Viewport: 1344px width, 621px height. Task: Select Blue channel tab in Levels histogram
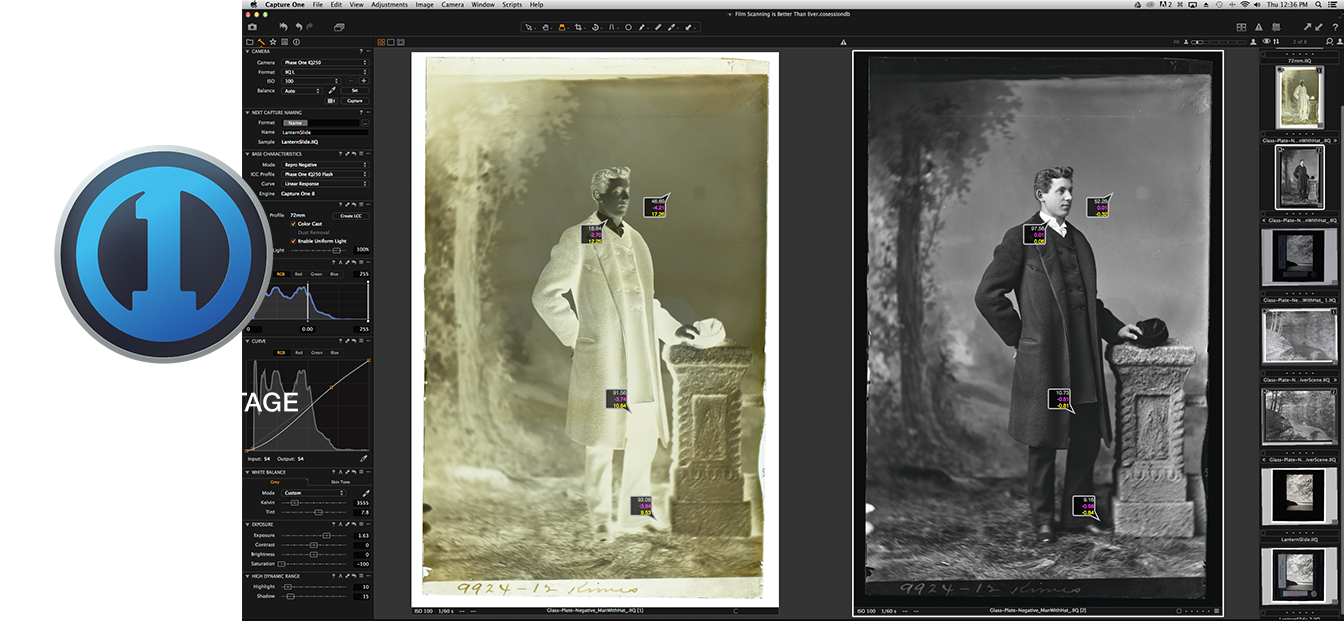(x=334, y=274)
